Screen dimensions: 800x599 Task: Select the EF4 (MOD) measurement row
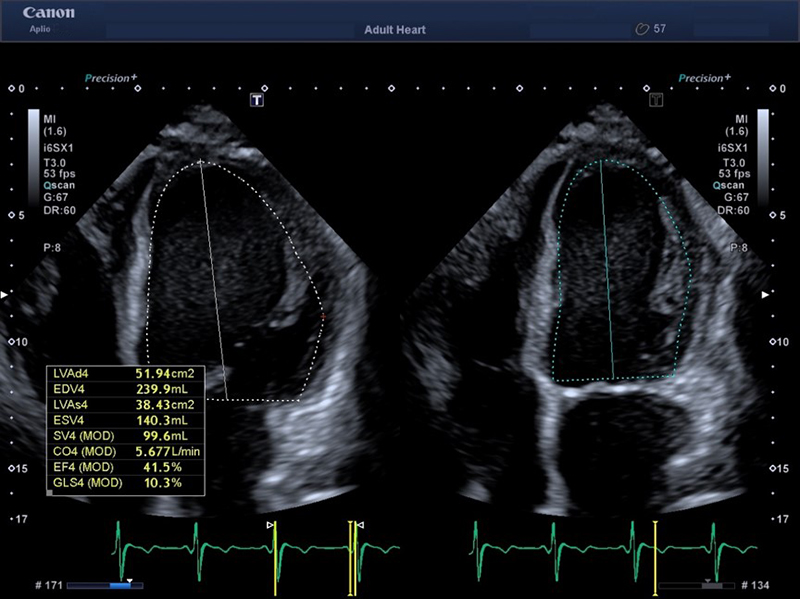click(x=125, y=467)
